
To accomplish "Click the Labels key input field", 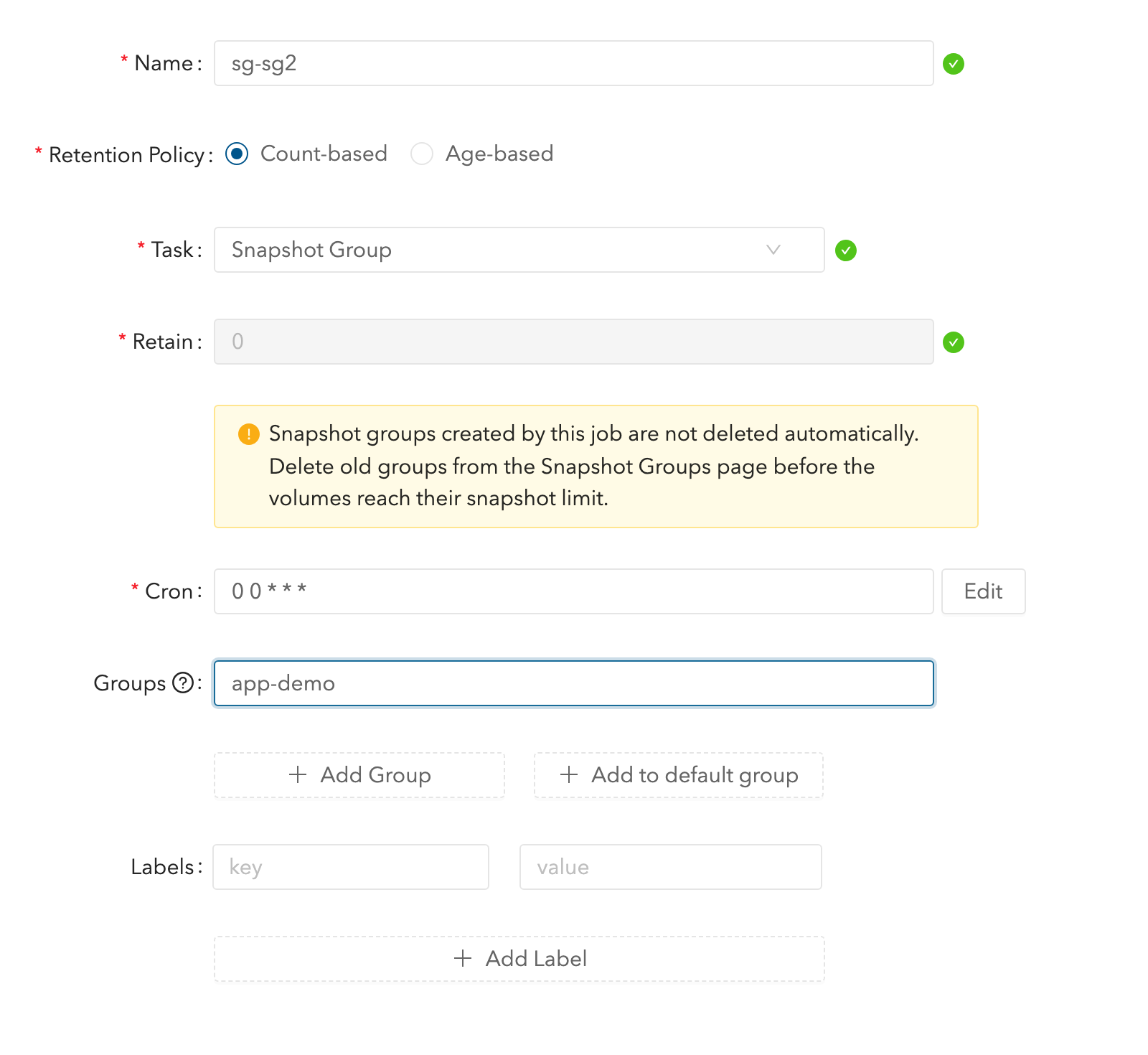I will pos(351,867).
